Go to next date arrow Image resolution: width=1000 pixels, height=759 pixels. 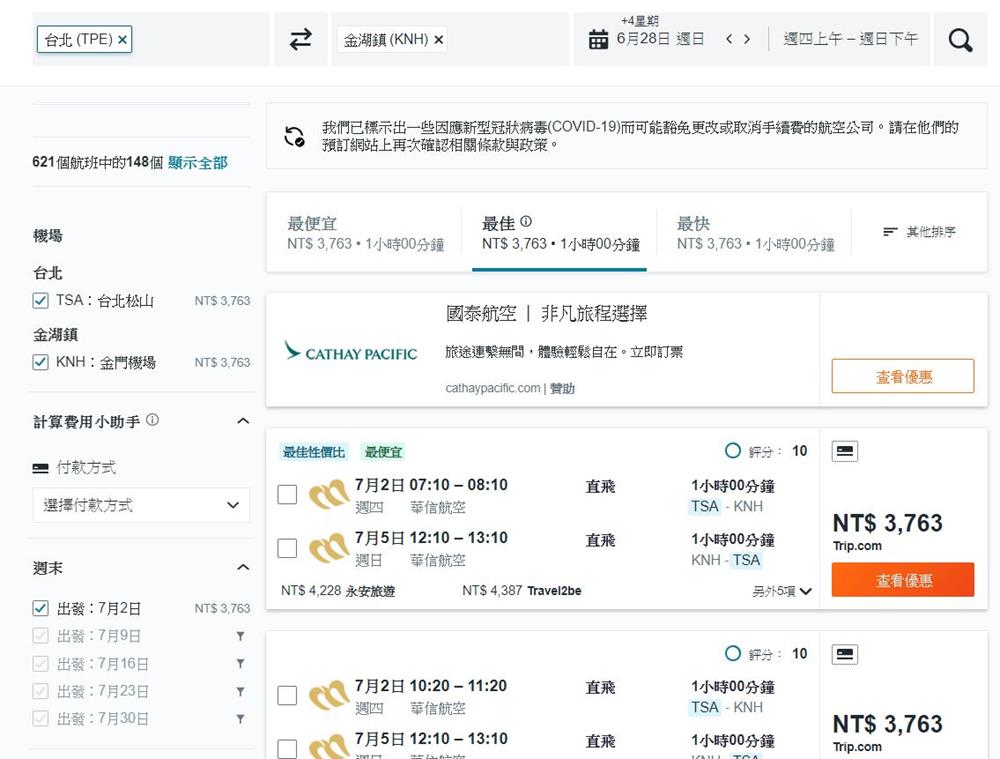747,40
